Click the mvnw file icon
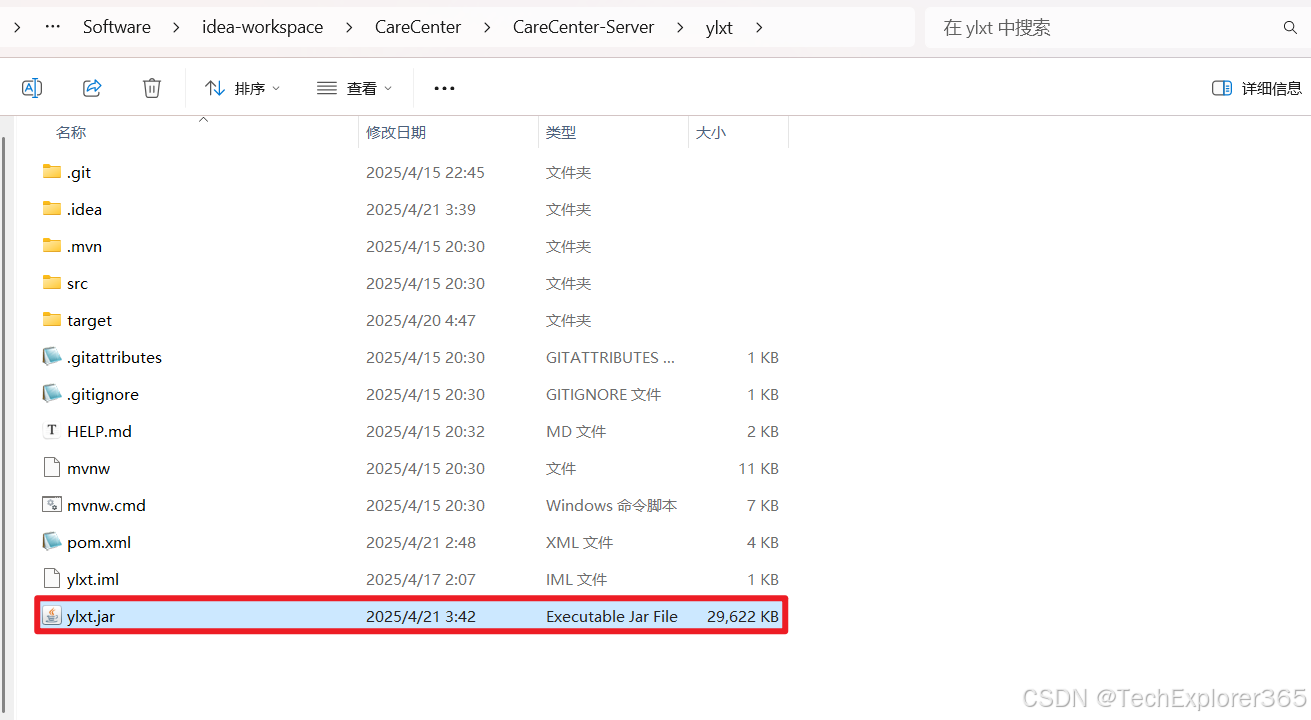Image resolution: width=1311 pixels, height=720 pixels. coord(52,468)
